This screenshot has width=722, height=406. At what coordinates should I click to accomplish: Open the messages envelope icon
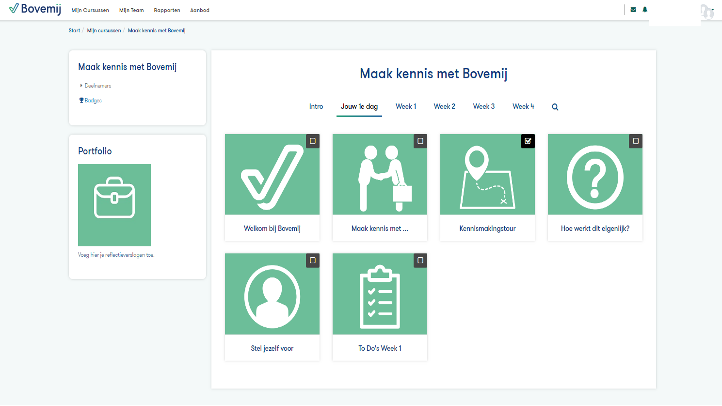point(633,9)
